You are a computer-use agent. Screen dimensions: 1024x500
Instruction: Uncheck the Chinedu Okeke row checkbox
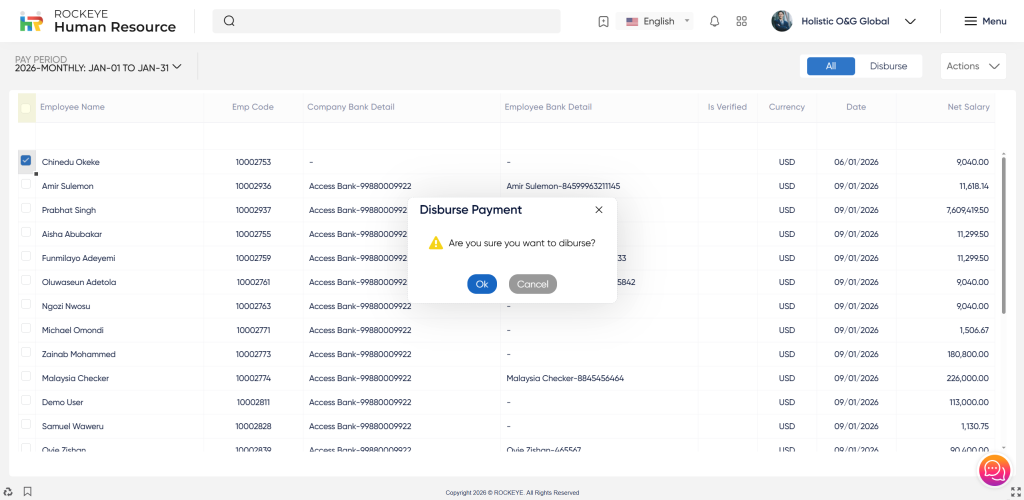pyautogui.click(x=26, y=161)
